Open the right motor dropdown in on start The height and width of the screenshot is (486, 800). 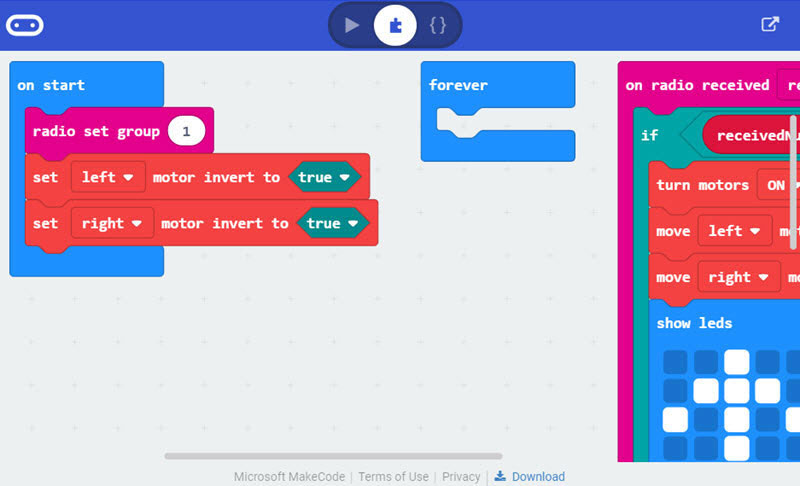pos(112,223)
